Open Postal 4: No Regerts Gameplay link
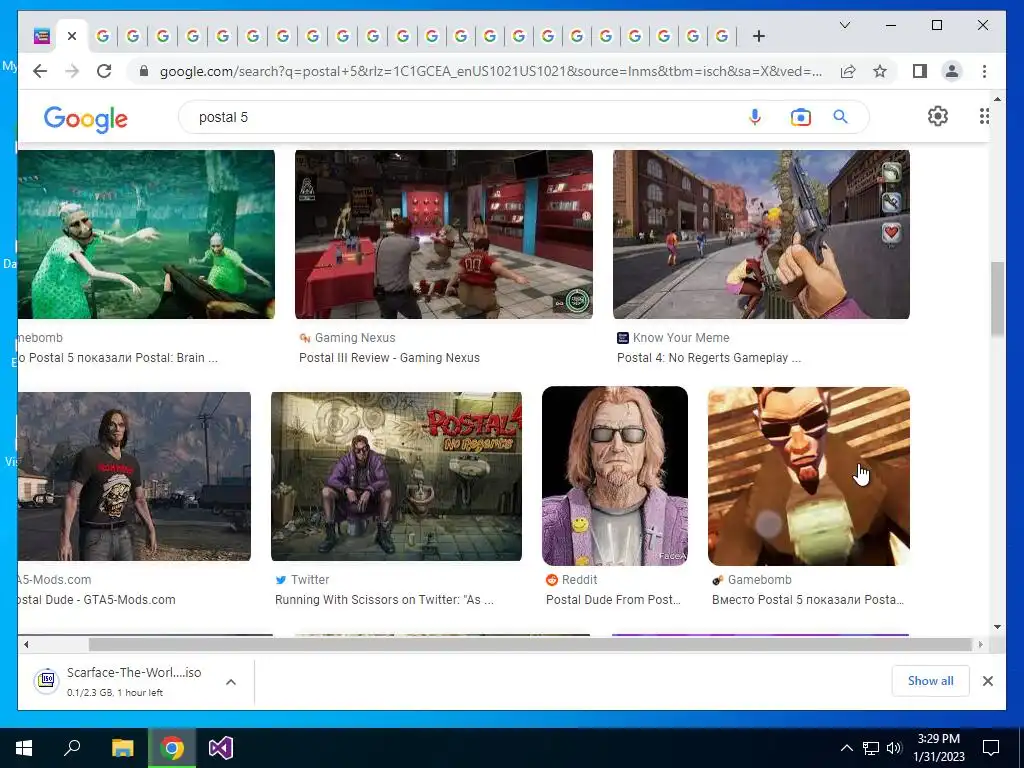This screenshot has width=1024, height=768. click(x=709, y=358)
